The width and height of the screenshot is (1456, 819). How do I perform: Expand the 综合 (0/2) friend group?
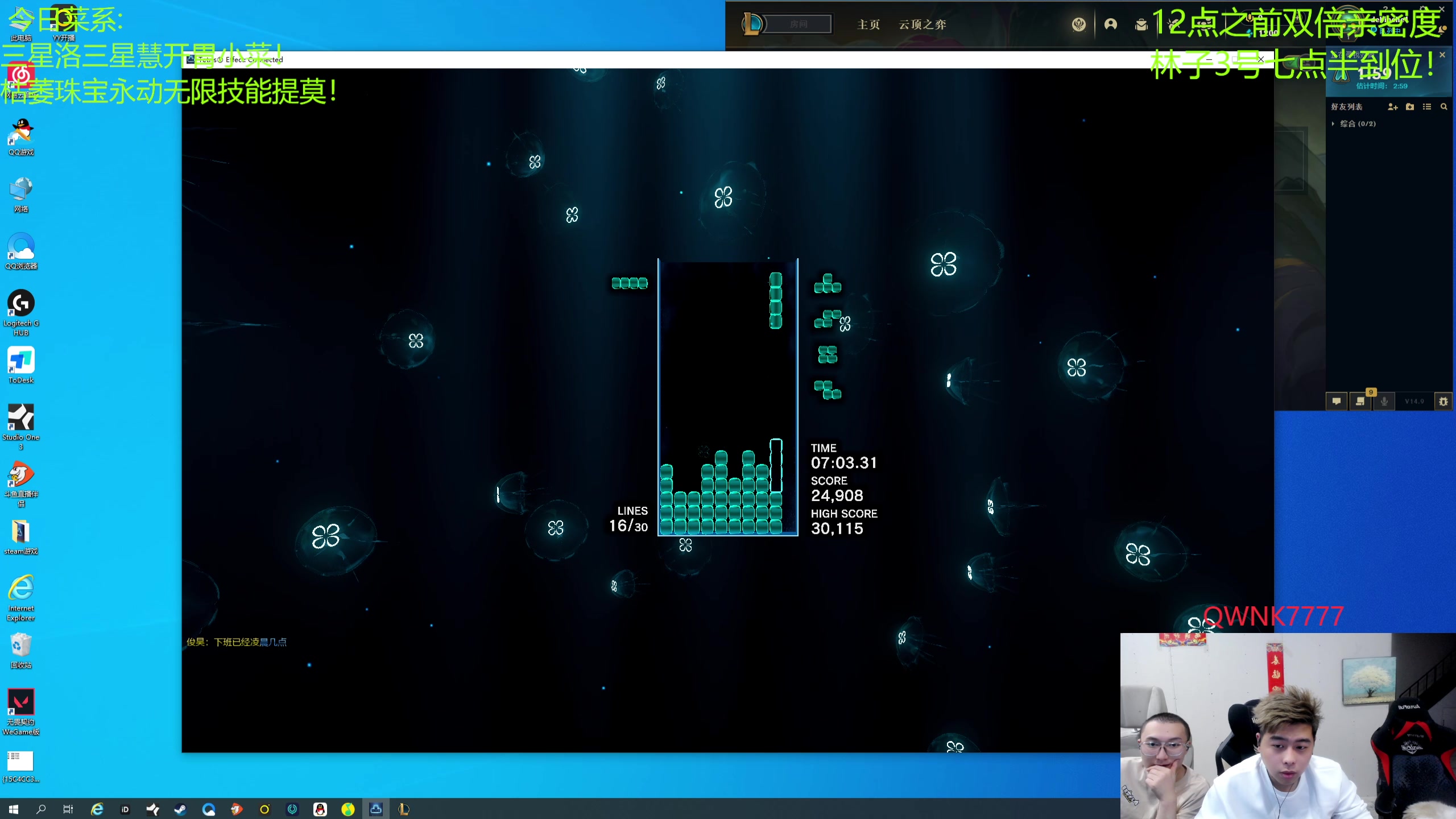click(x=1354, y=123)
